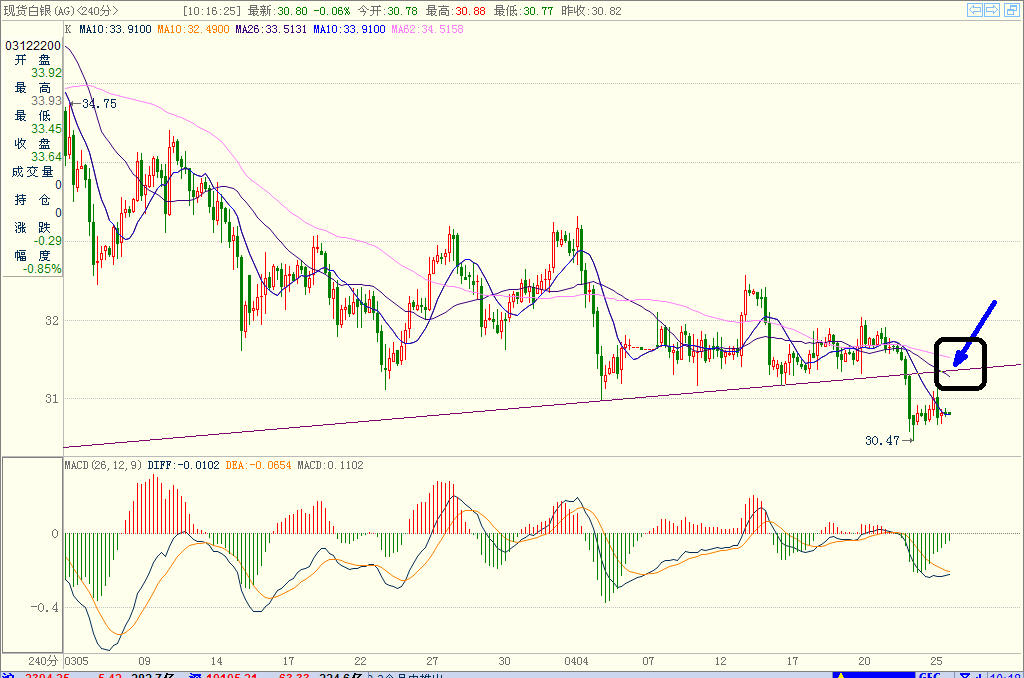The image size is (1024, 678).
Task: Click the yellow warning icon in status bar
Action: 840,675
